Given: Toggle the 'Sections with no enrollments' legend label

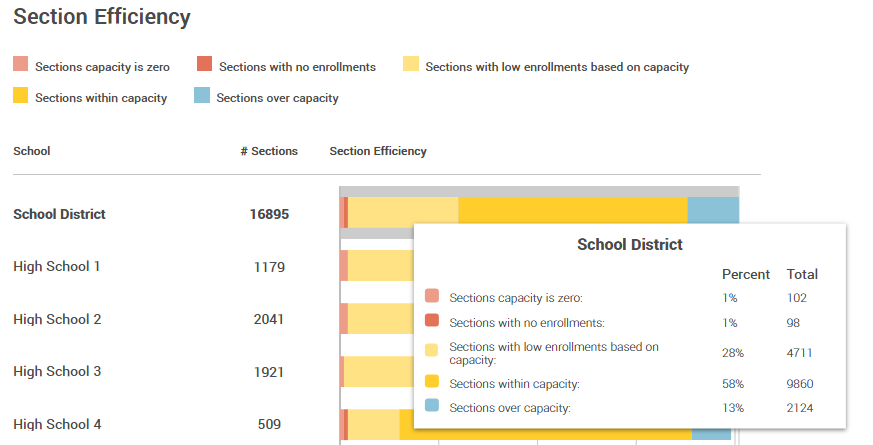Looking at the screenshot, I should coord(297,67).
